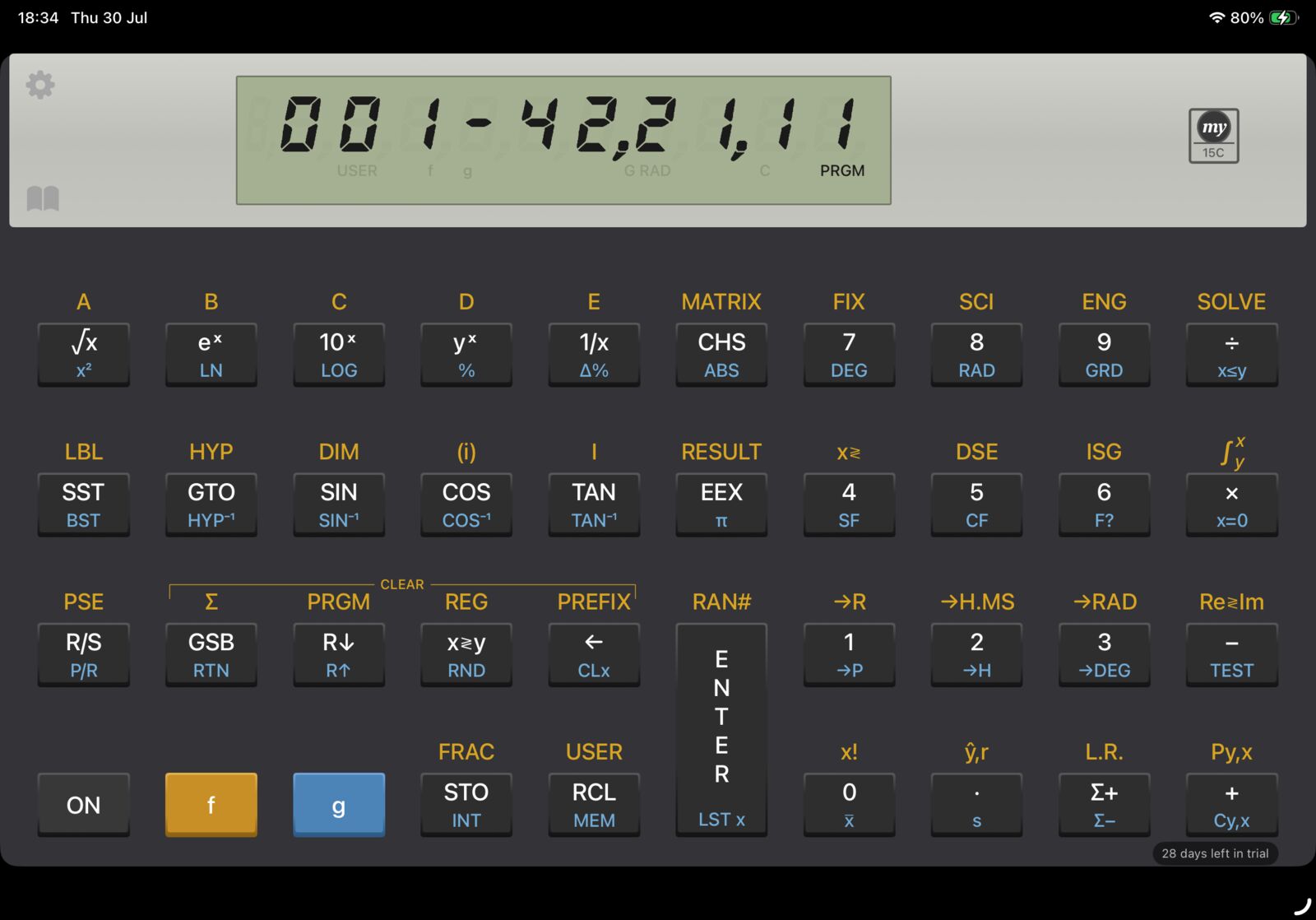Image resolution: width=1316 pixels, height=920 pixels.
Task: Tap the LCD program display
Action: (563, 140)
